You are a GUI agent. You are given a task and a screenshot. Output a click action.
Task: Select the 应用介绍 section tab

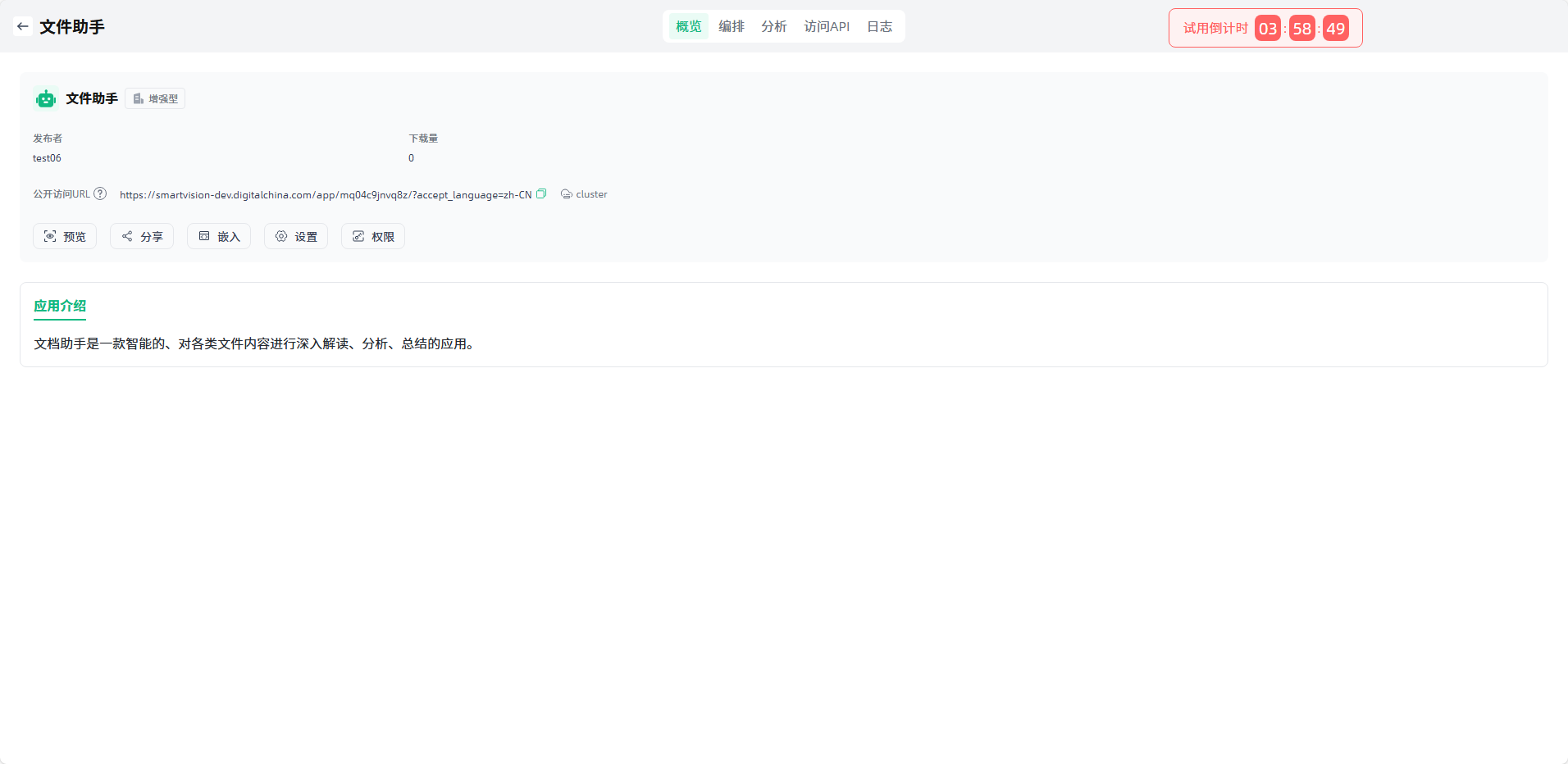point(60,306)
